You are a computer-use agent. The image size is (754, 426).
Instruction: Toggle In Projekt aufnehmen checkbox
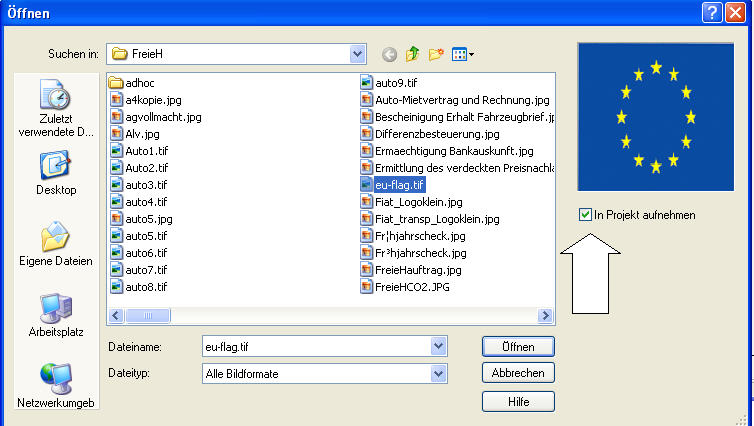(x=585, y=215)
